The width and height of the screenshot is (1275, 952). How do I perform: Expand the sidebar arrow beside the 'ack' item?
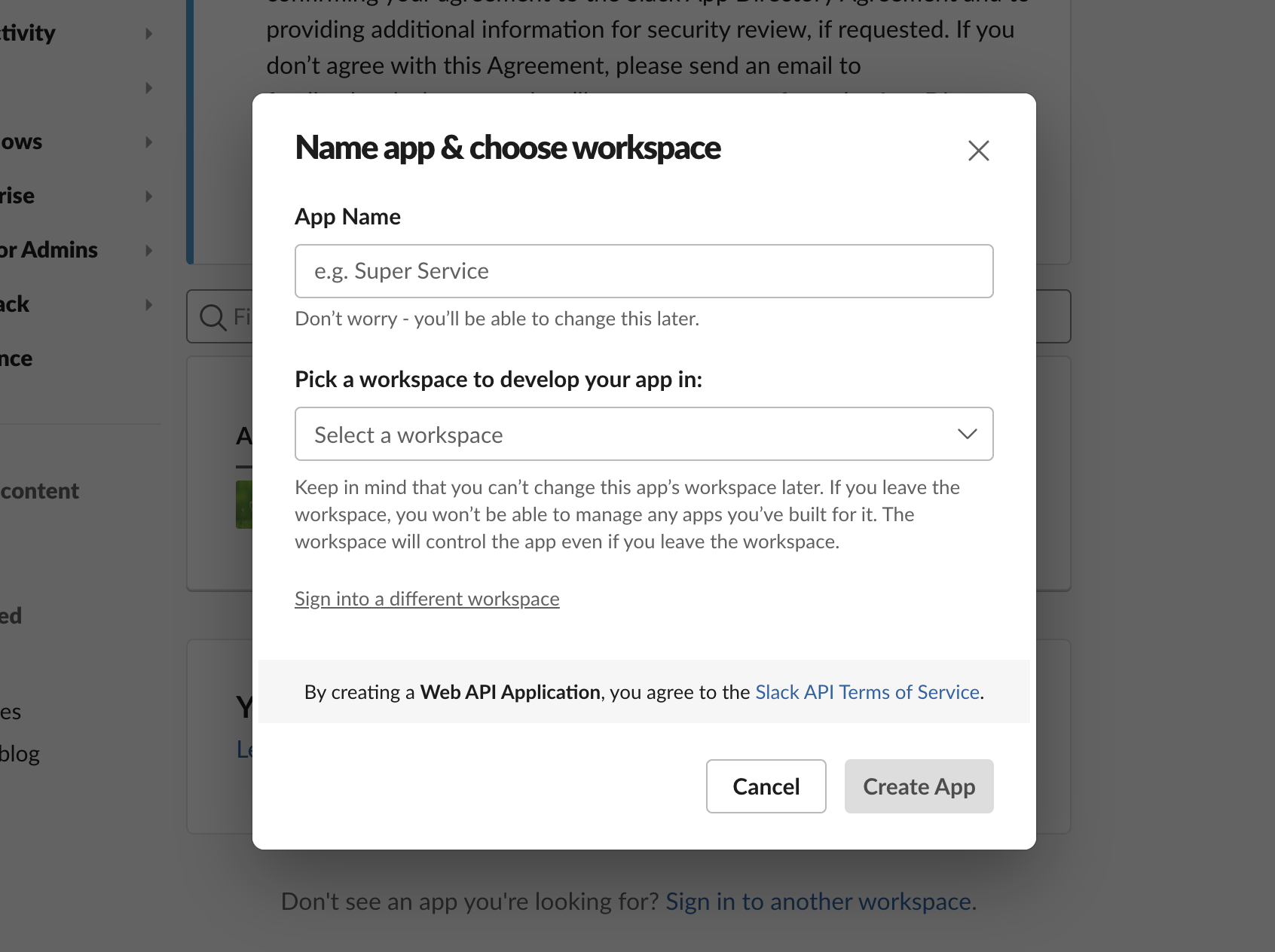point(148,305)
